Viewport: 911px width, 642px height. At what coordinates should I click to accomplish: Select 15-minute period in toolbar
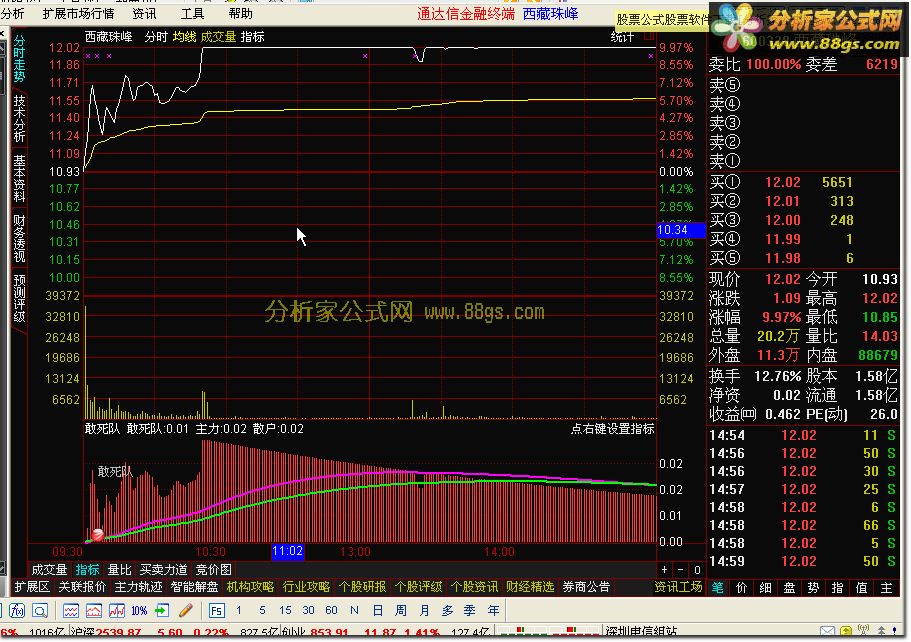pos(285,610)
